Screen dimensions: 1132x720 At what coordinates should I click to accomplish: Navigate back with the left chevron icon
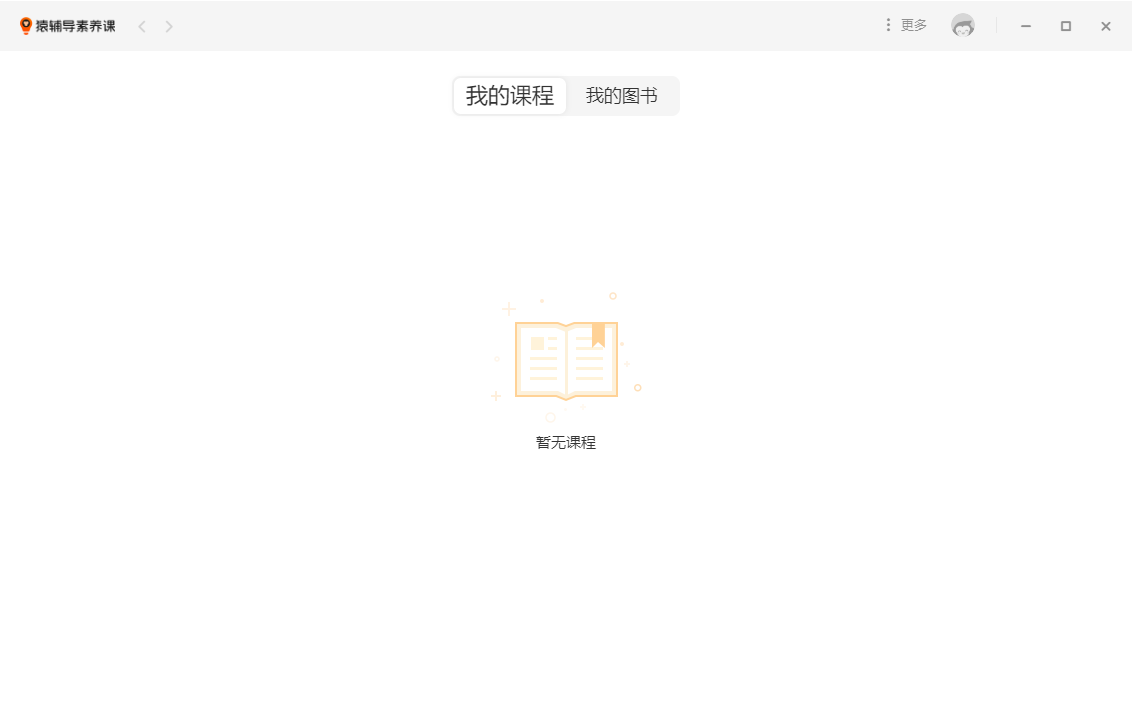tap(141, 26)
